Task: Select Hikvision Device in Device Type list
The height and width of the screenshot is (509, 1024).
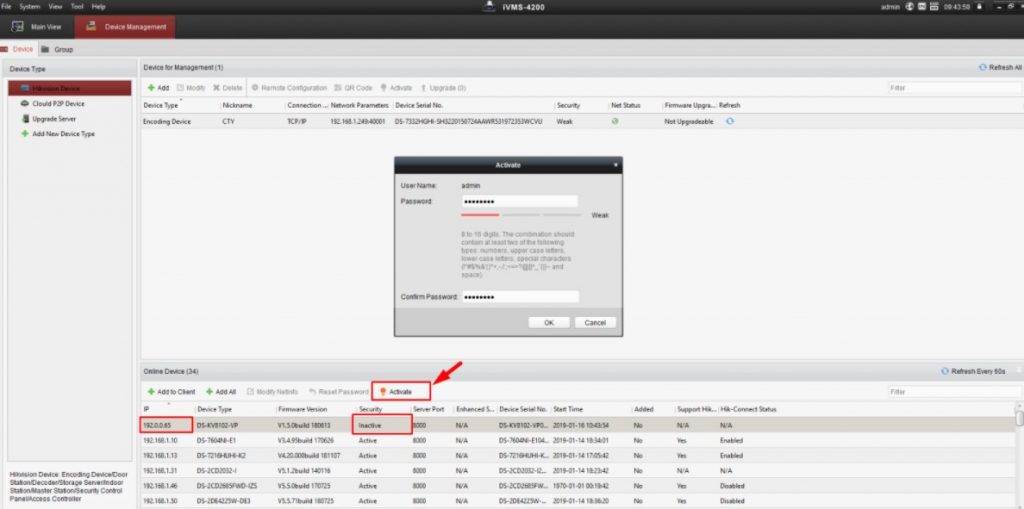Action: 70,88
